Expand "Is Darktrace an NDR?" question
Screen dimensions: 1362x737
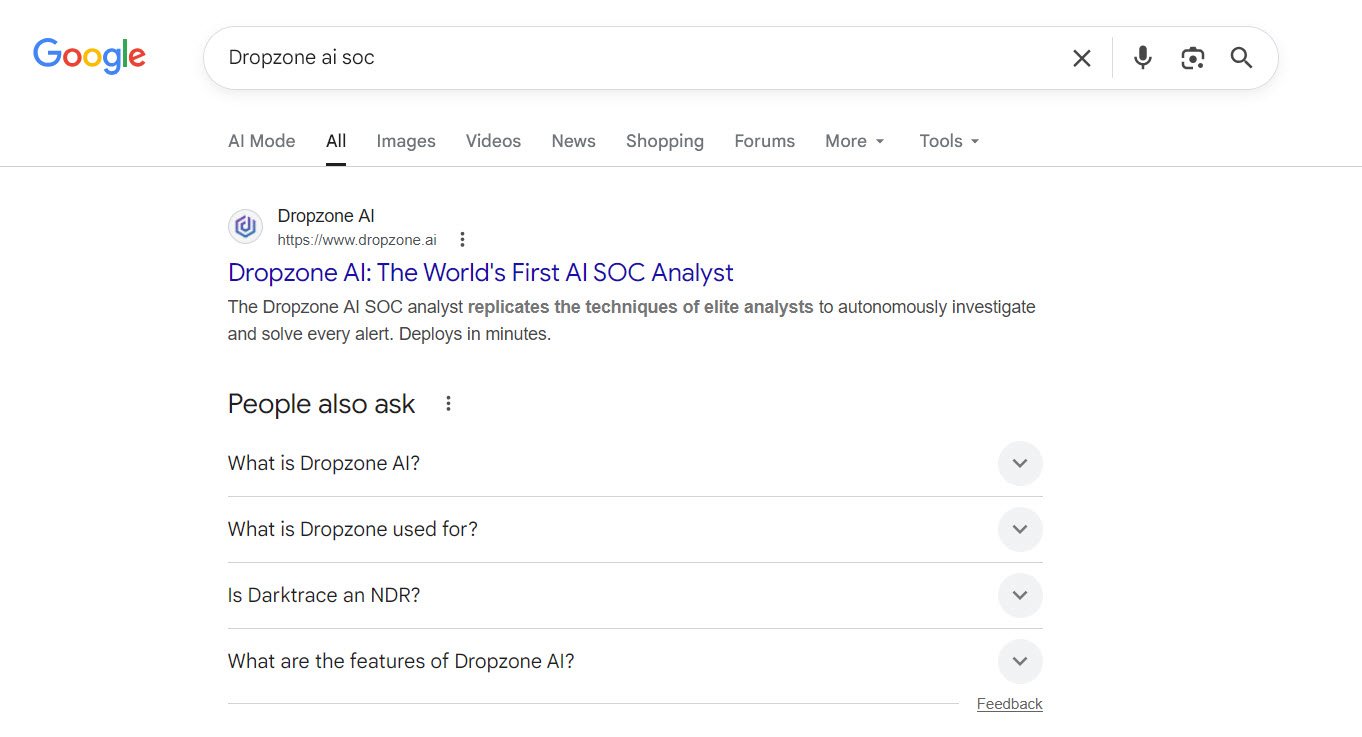pyautogui.click(x=1019, y=596)
